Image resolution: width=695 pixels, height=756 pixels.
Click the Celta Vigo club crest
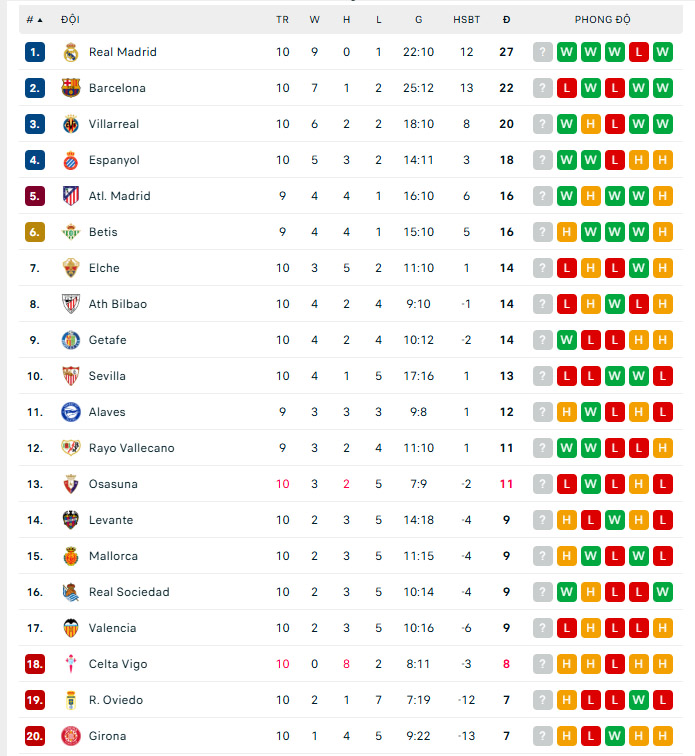coord(70,664)
